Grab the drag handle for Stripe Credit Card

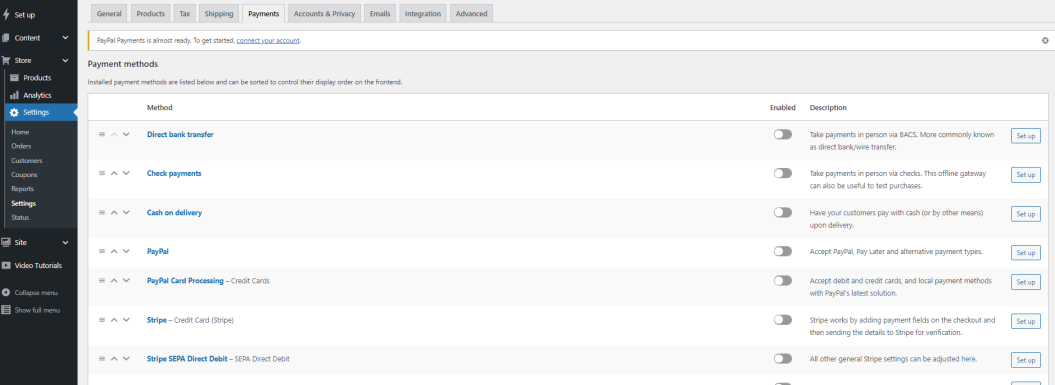pos(102,320)
